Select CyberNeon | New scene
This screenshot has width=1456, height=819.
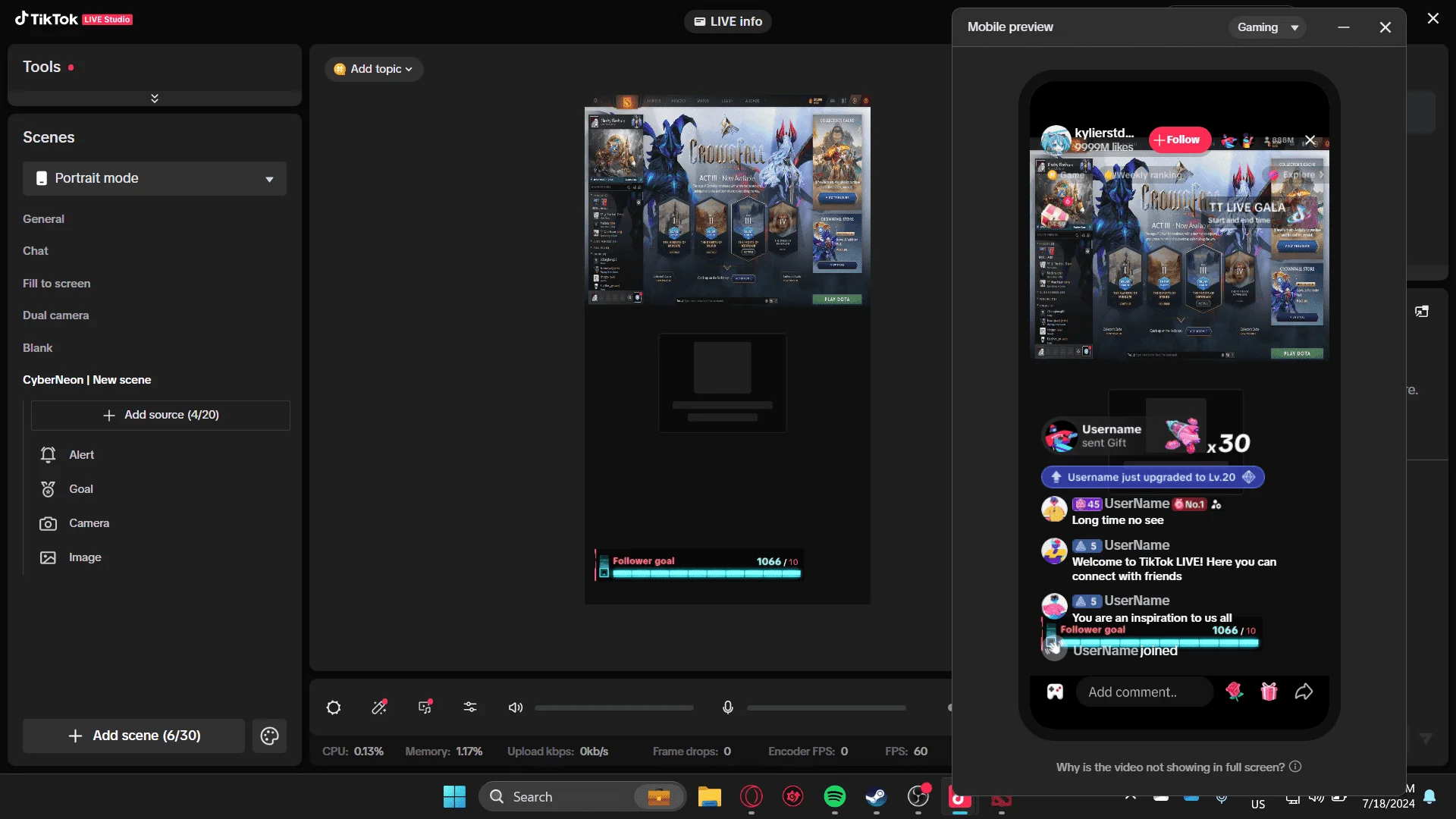[x=87, y=380]
